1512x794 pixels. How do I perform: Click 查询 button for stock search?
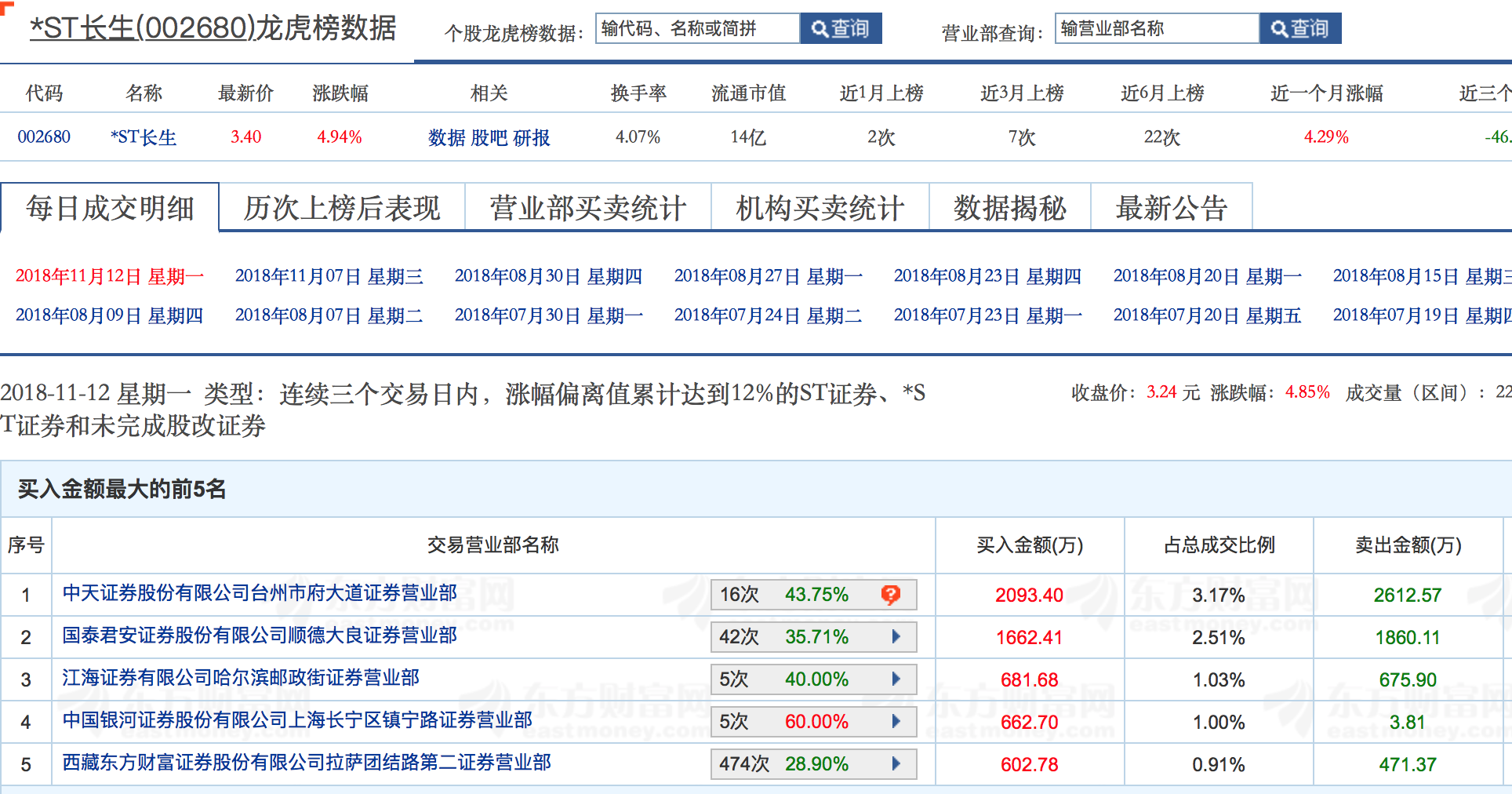(841, 29)
